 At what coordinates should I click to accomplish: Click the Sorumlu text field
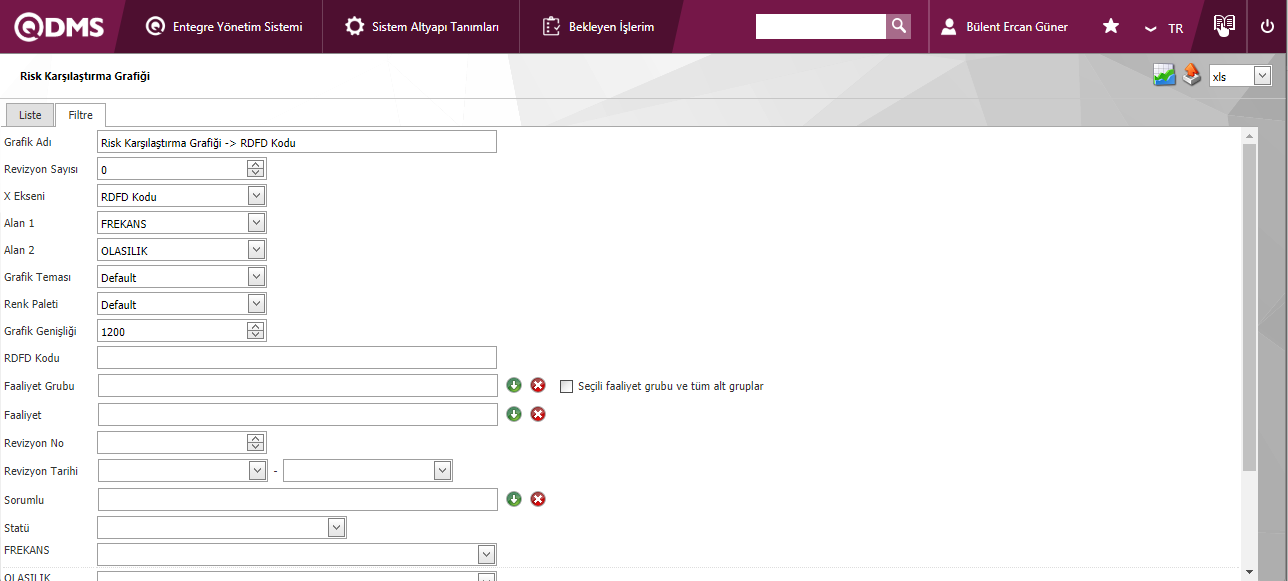(297, 499)
